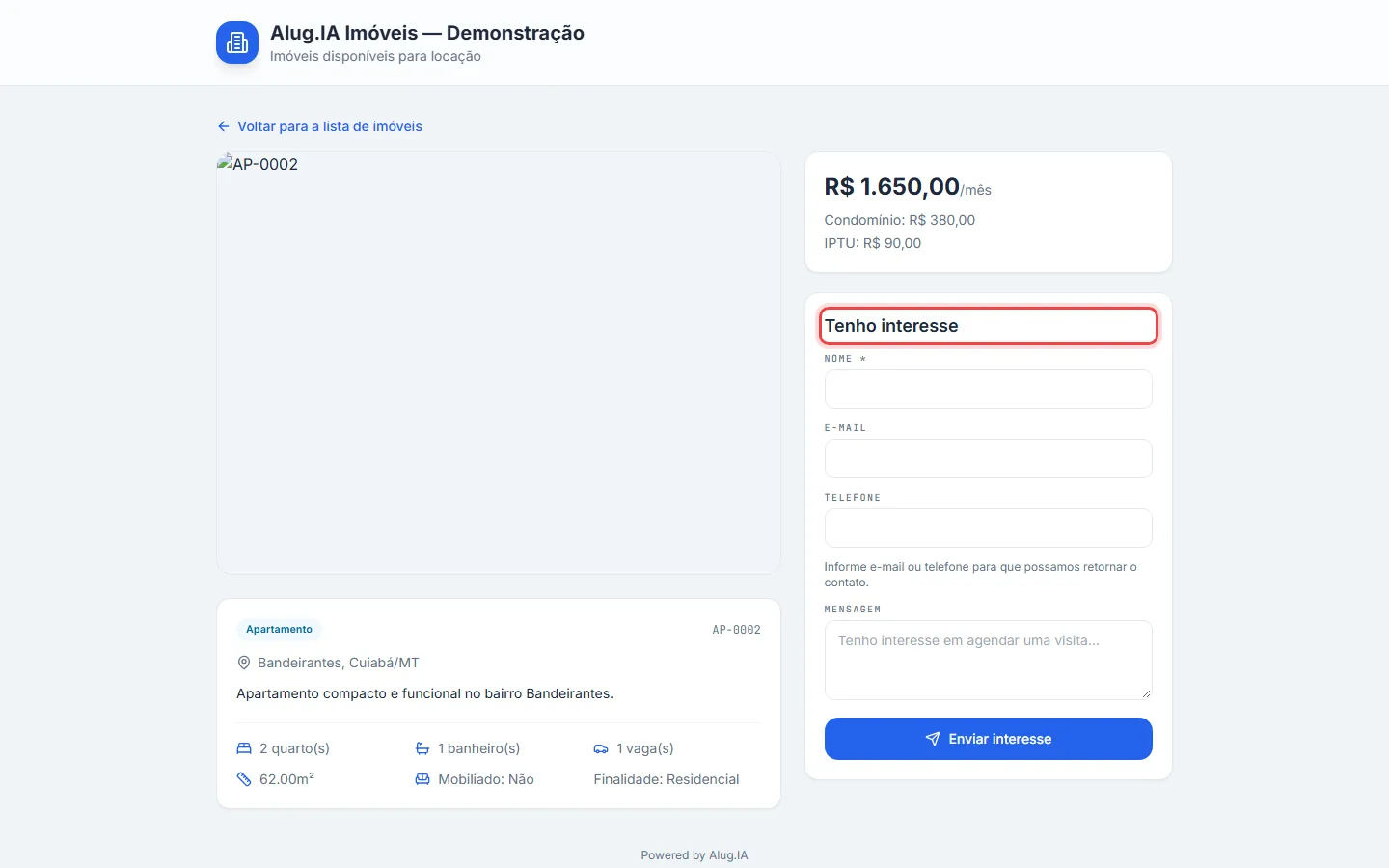Click the paper plane icon on send button
1389x868 pixels.
click(x=933, y=739)
